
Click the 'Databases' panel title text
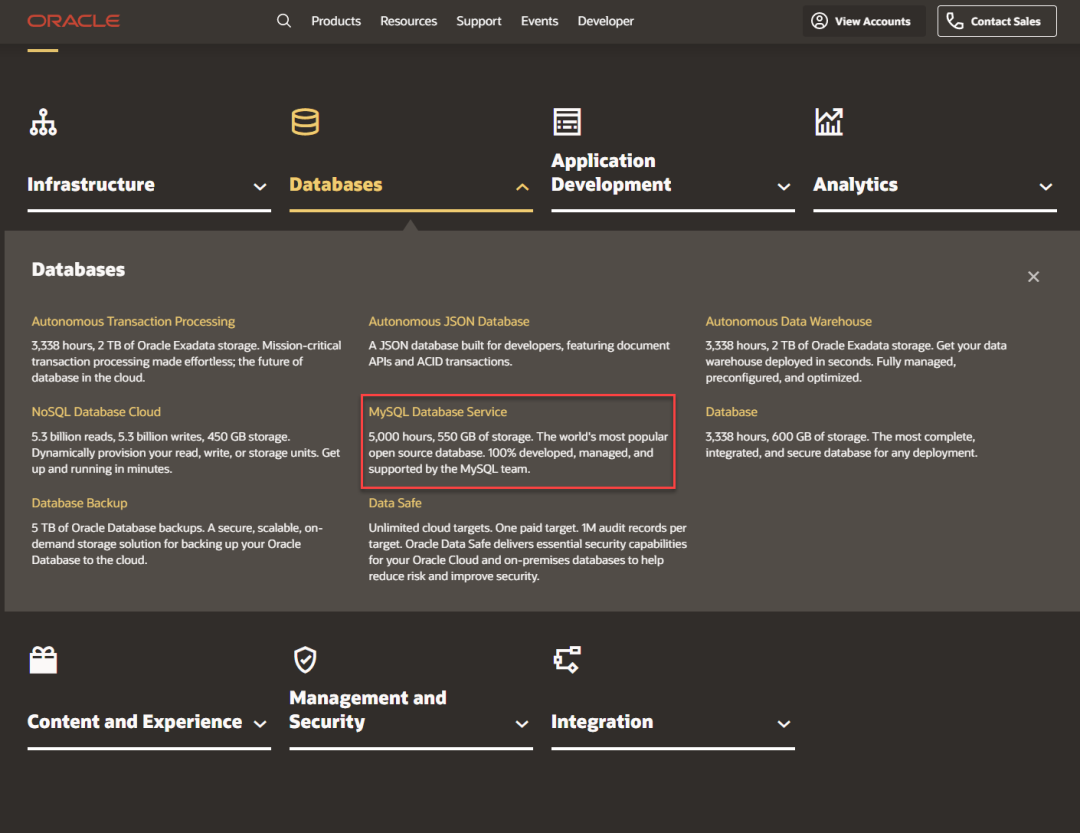[x=79, y=269]
